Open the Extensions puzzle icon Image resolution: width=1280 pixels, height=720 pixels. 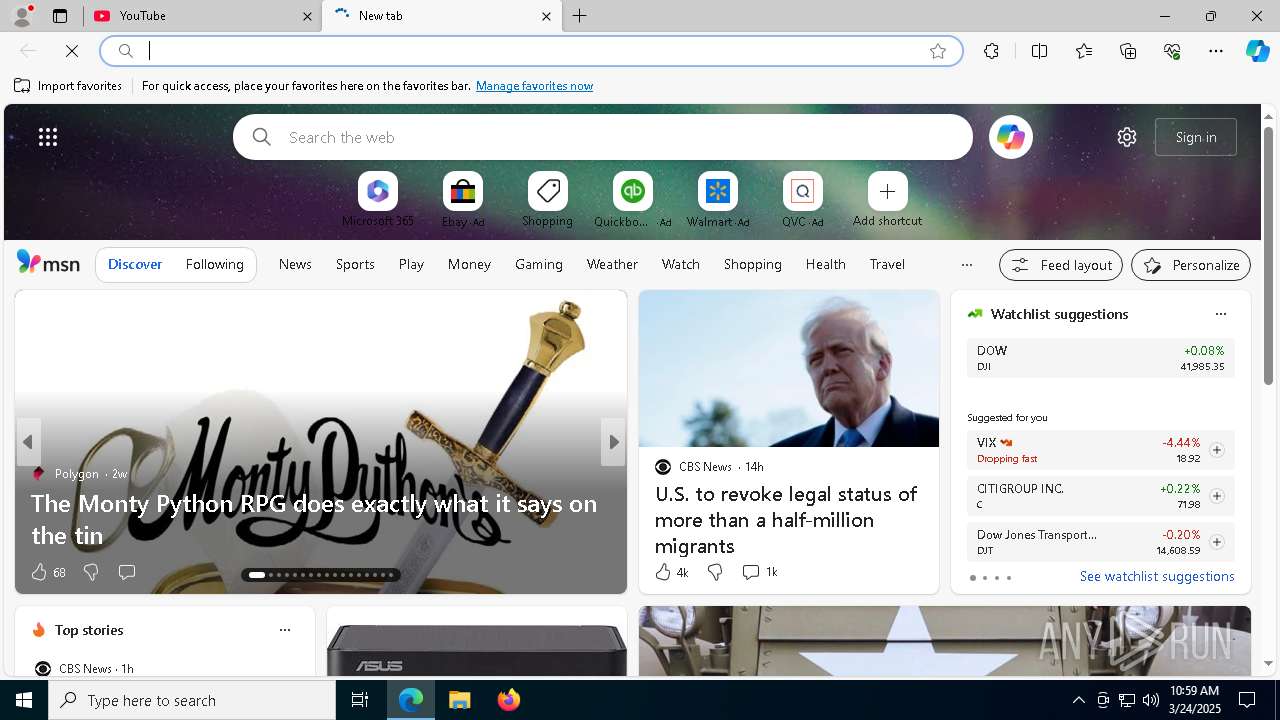[991, 51]
